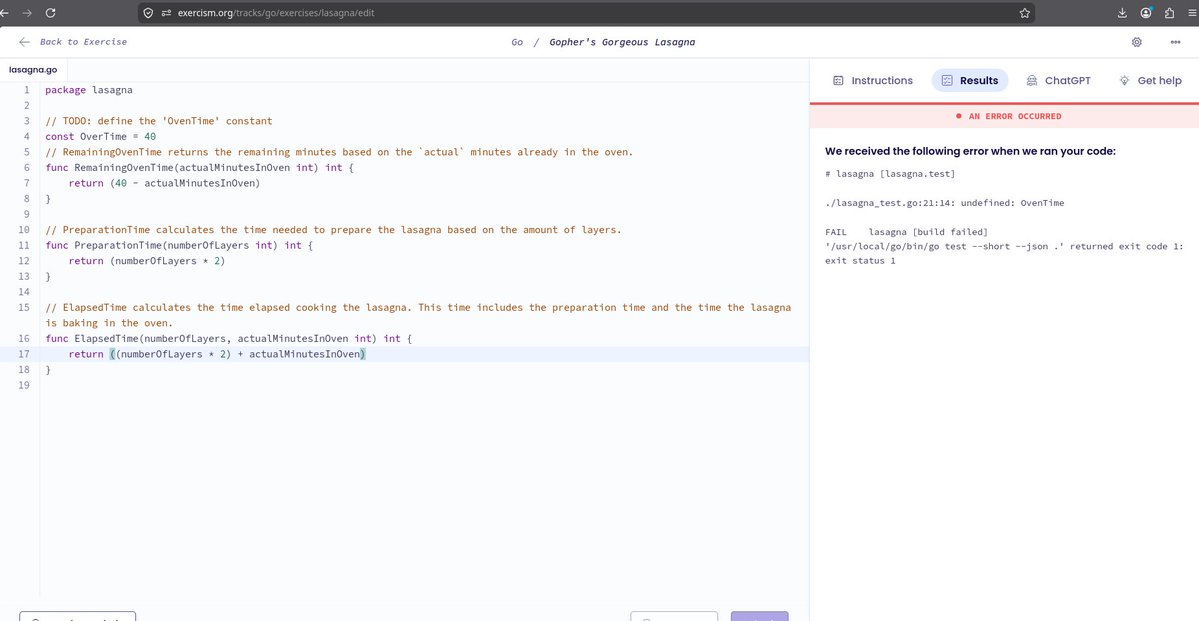Screen dimensions: 1199x621
Task: Click 'FAIL lasagna [build failed]' line
Action: 907,232
